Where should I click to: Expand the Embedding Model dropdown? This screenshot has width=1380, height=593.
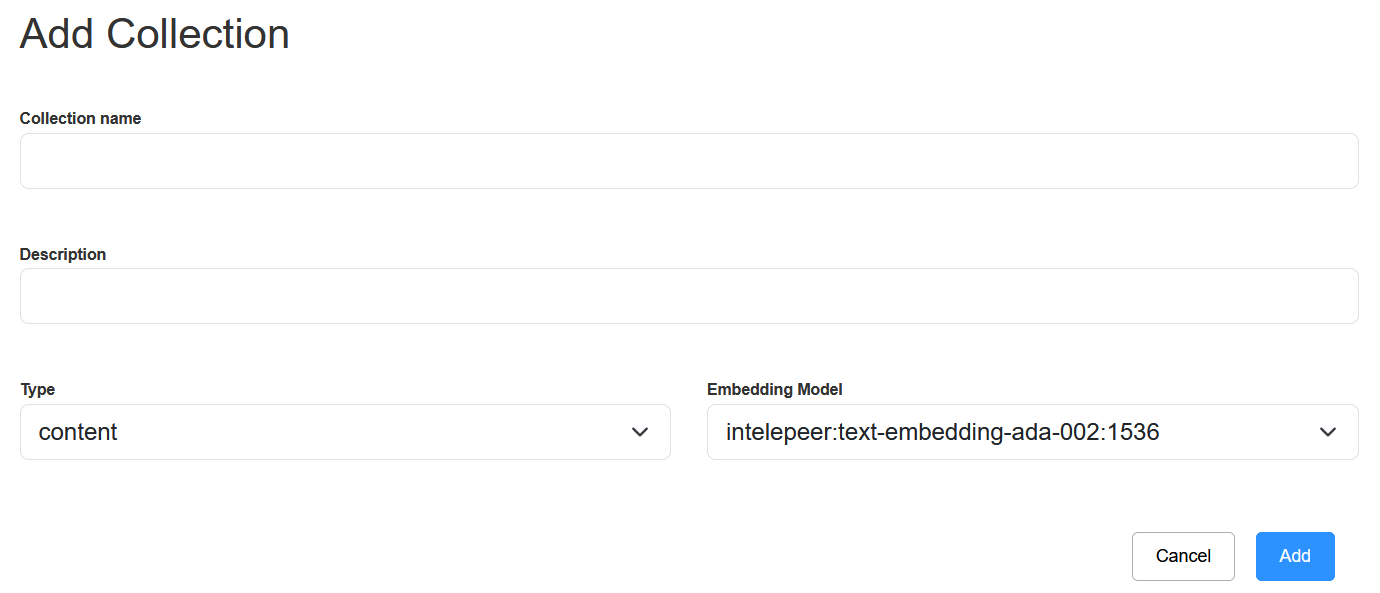(1032, 432)
